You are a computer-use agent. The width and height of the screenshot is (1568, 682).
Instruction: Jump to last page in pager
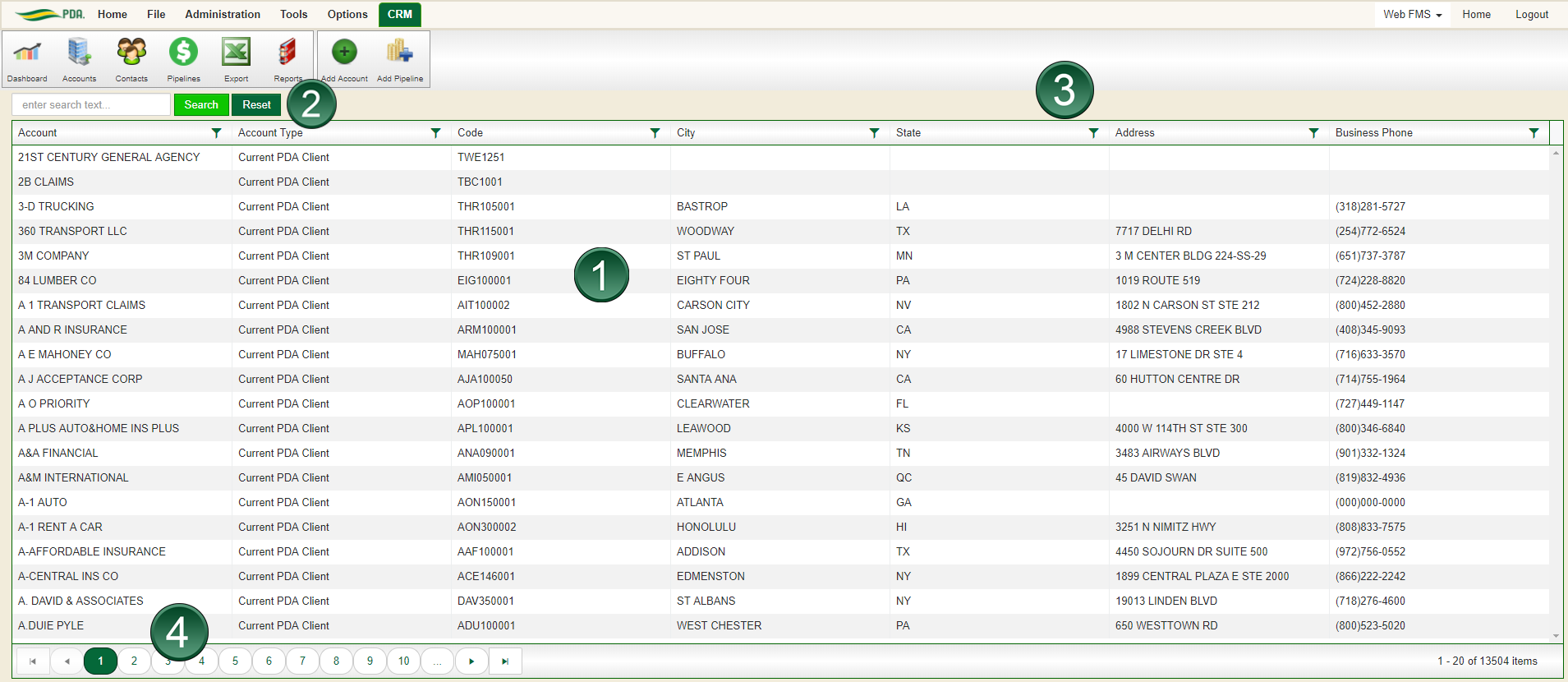pyautogui.click(x=505, y=661)
